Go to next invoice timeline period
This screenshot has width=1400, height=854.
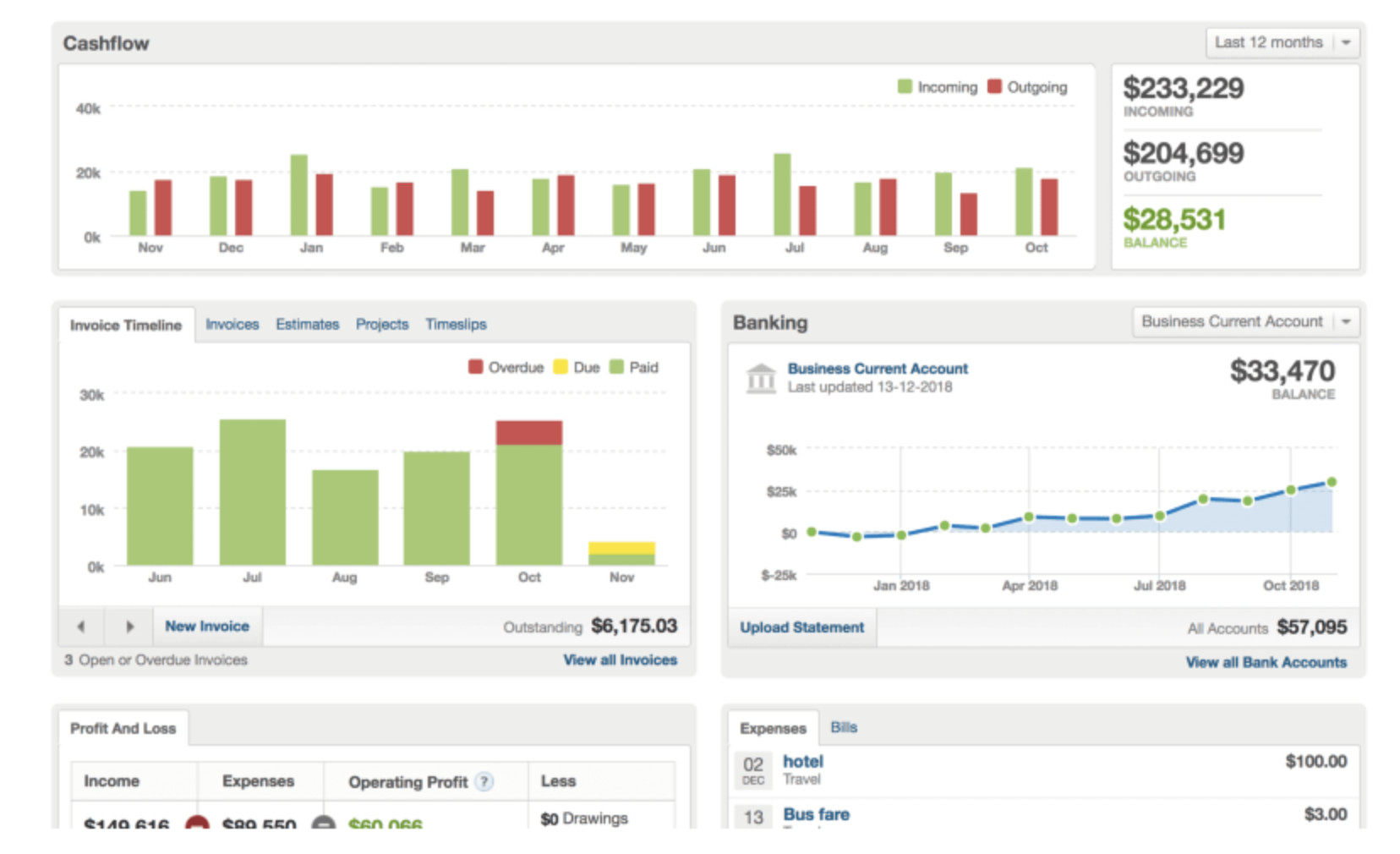pos(129,627)
